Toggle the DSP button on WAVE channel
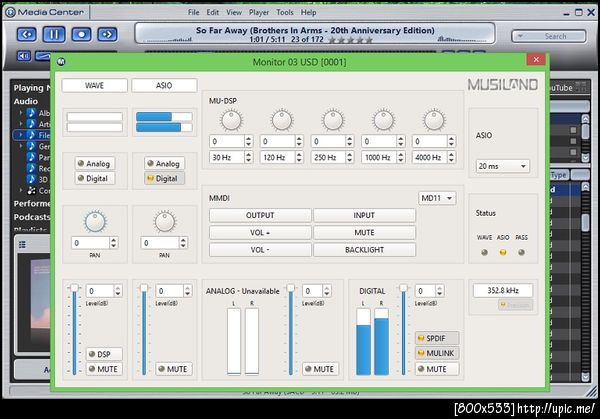Viewport: 600px width, 419px height. point(104,354)
